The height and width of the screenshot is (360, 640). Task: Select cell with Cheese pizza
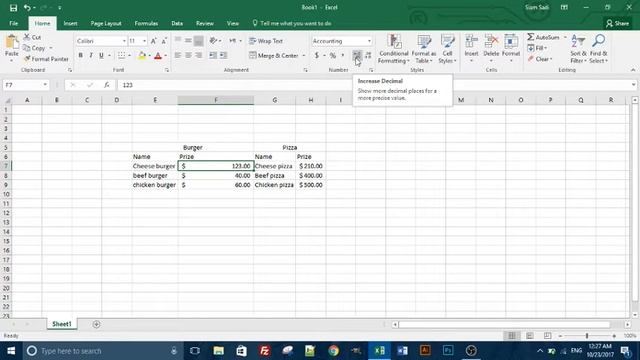click(x=274, y=166)
